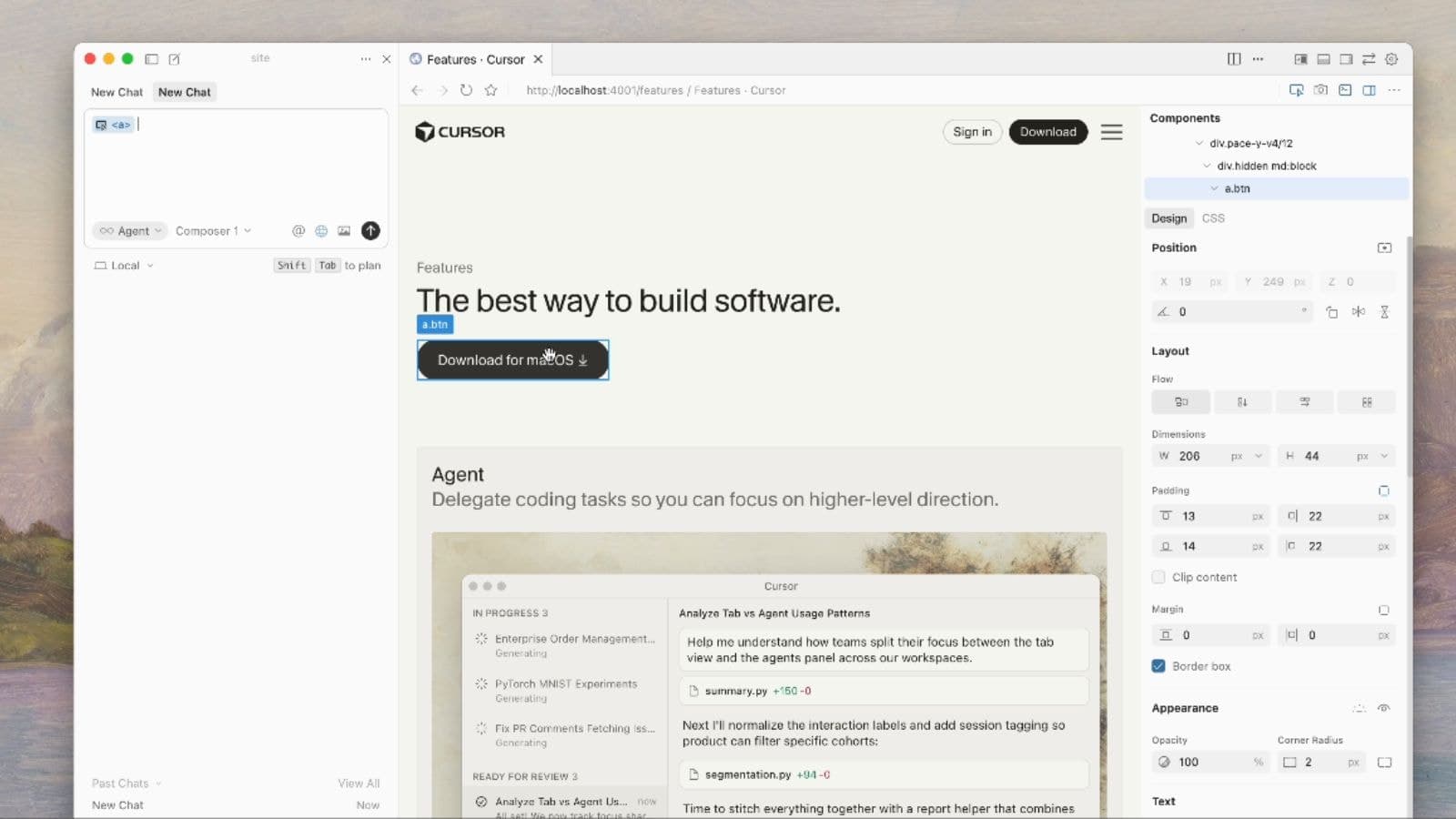Enable the Clip content checkbox
Screen dimensions: 1456x819
(1158, 577)
